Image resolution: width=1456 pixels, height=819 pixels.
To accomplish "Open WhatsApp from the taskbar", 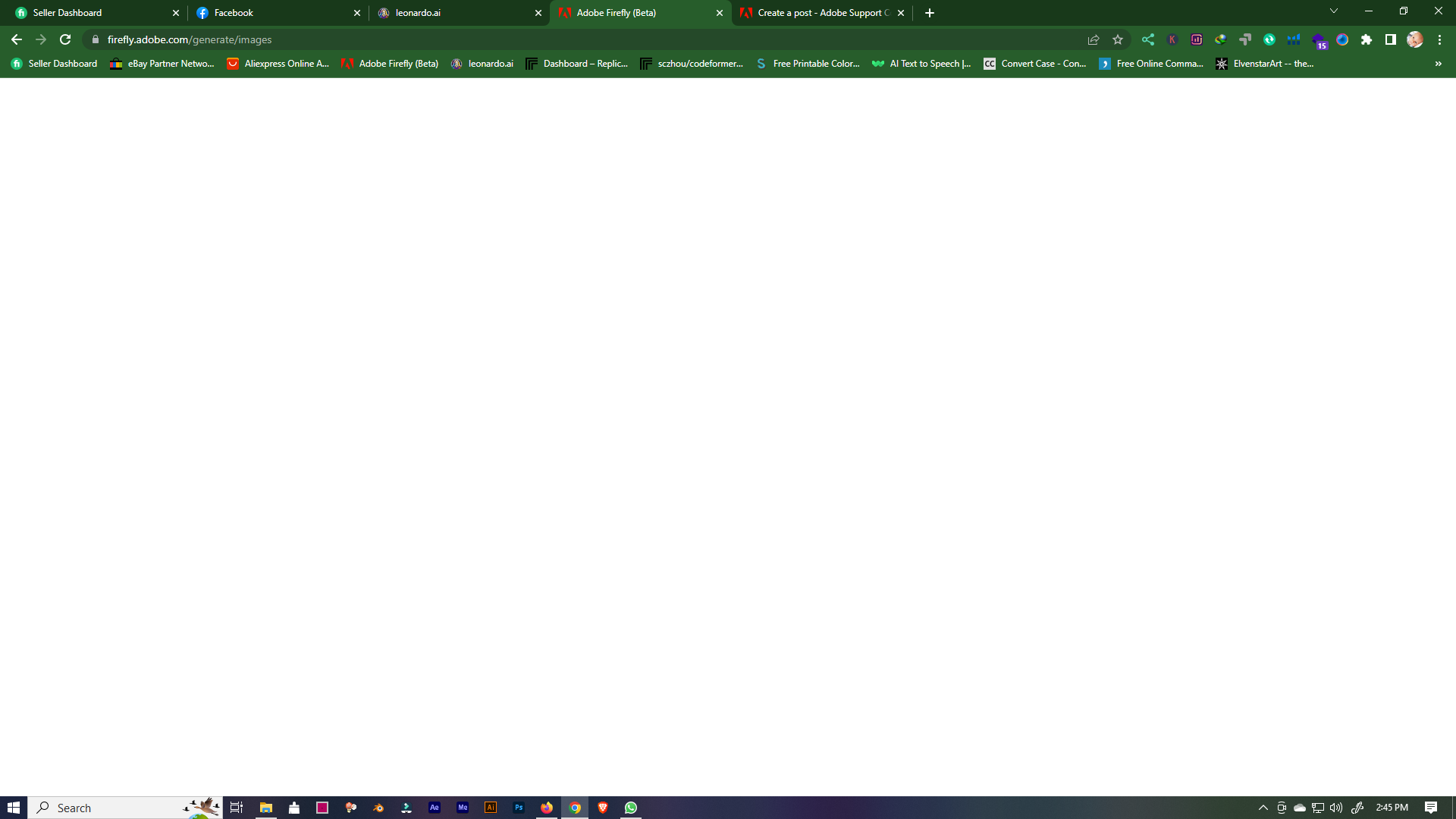I will (631, 808).
